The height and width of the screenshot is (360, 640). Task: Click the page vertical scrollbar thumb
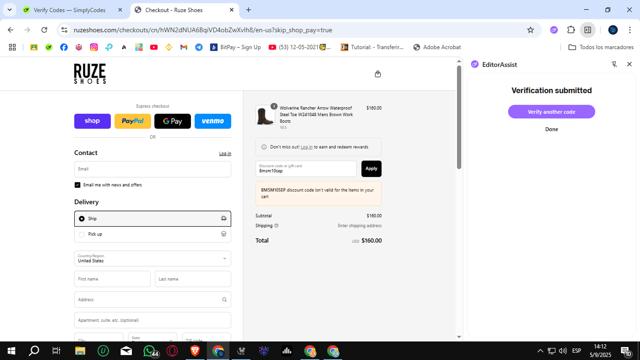pos(459,118)
